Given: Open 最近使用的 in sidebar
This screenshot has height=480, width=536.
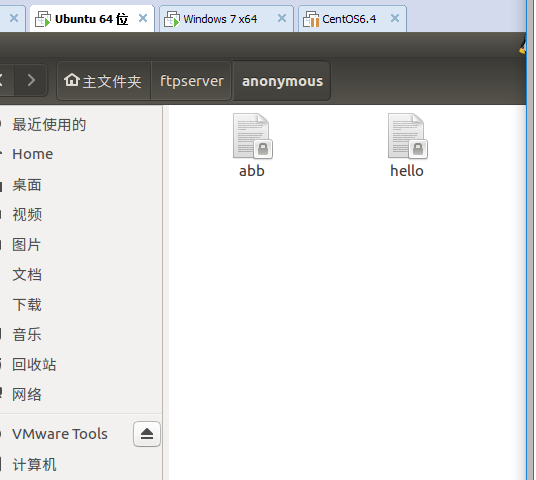Looking at the screenshot, I should pyautogui.click(x=81, y=124).
